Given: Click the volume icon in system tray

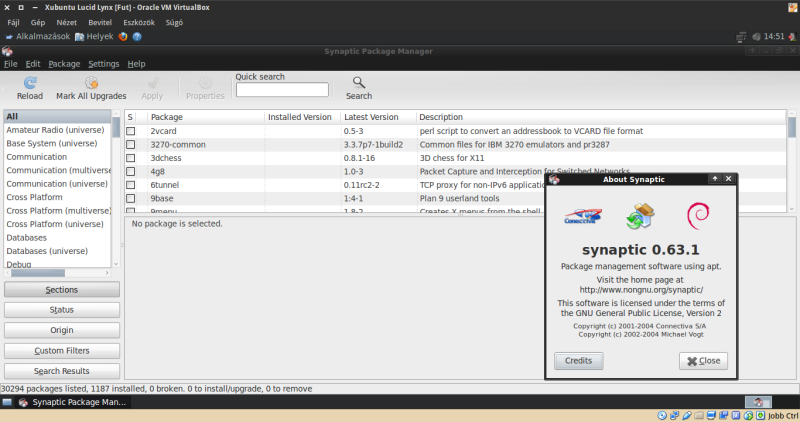Looking at the screenshot, I should pyautogui.click(x=756, y=37).
